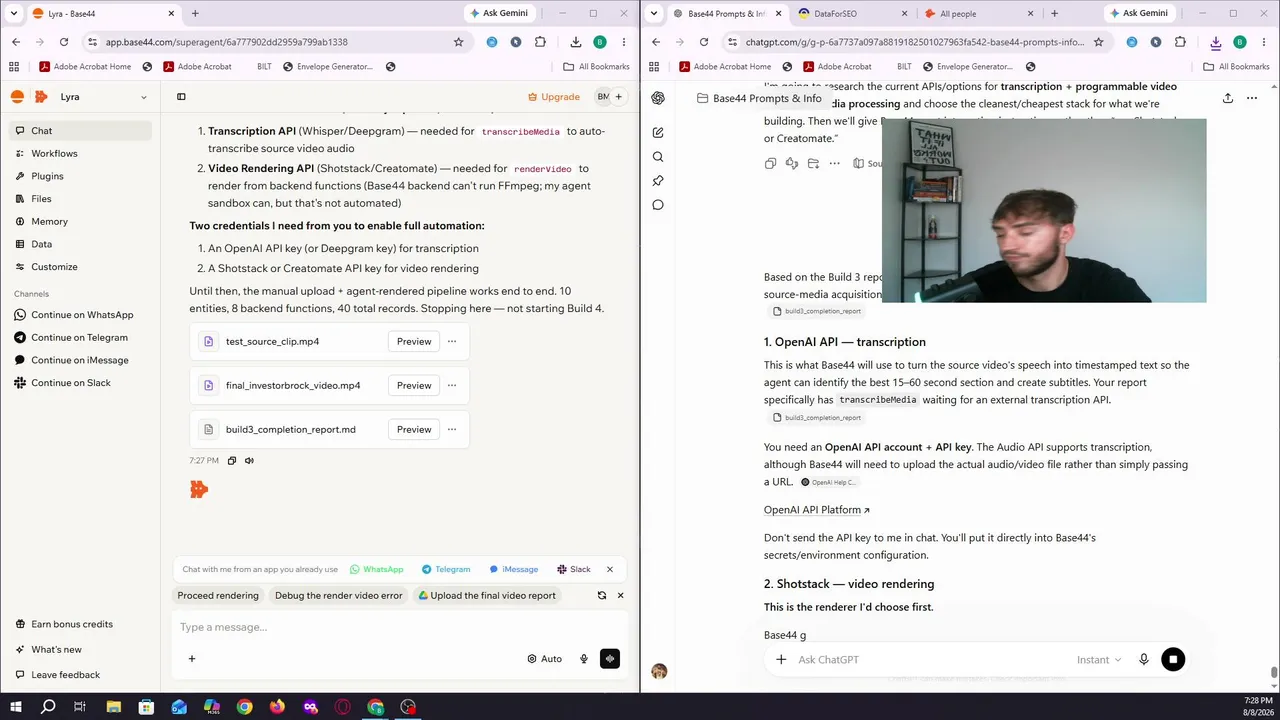
Task: Open Customize in the Base44 sidebar
Action: click(80, 267)
